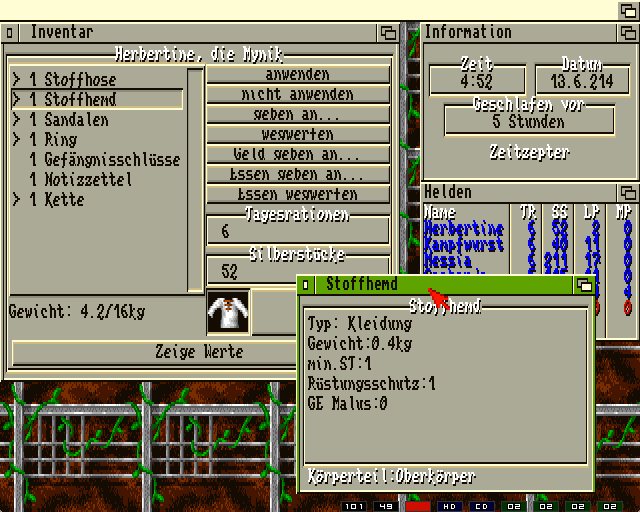Click the CD indicator in status bar
The image size is (640, 512).
[x=481, y=506]
